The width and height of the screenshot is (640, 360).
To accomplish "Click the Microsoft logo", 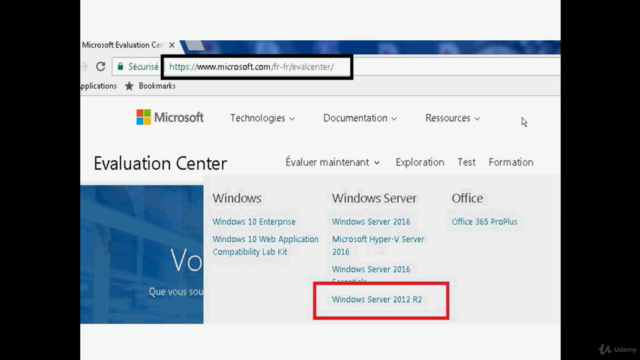I will 170,118.
